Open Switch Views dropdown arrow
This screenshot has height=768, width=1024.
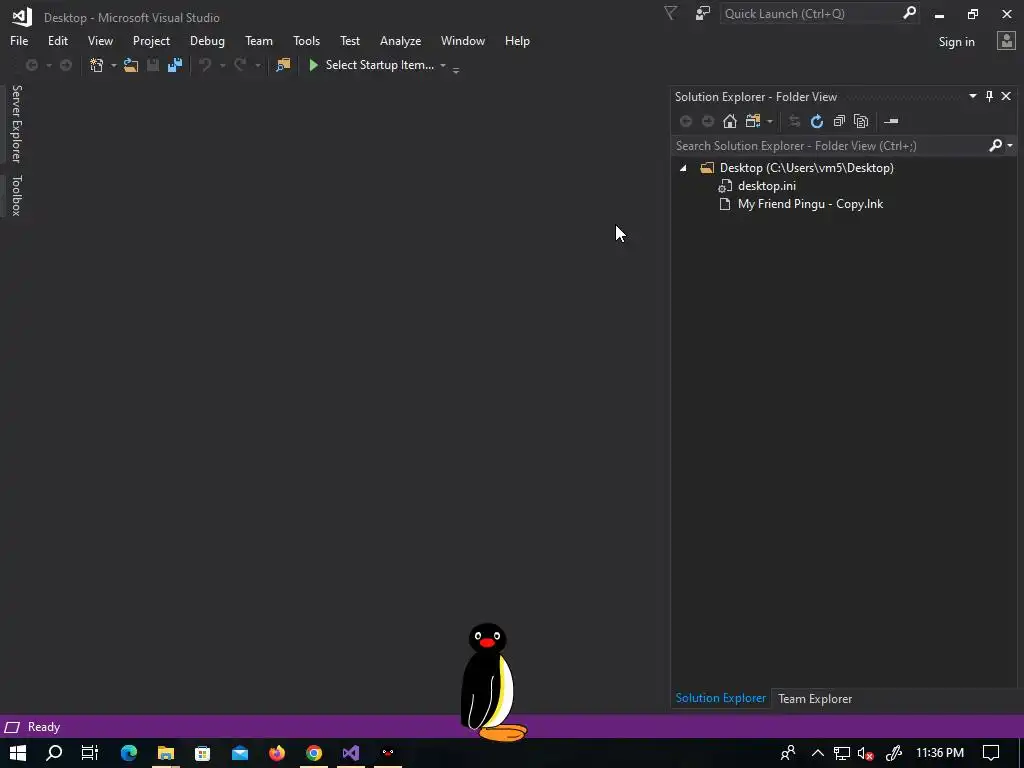770,121
